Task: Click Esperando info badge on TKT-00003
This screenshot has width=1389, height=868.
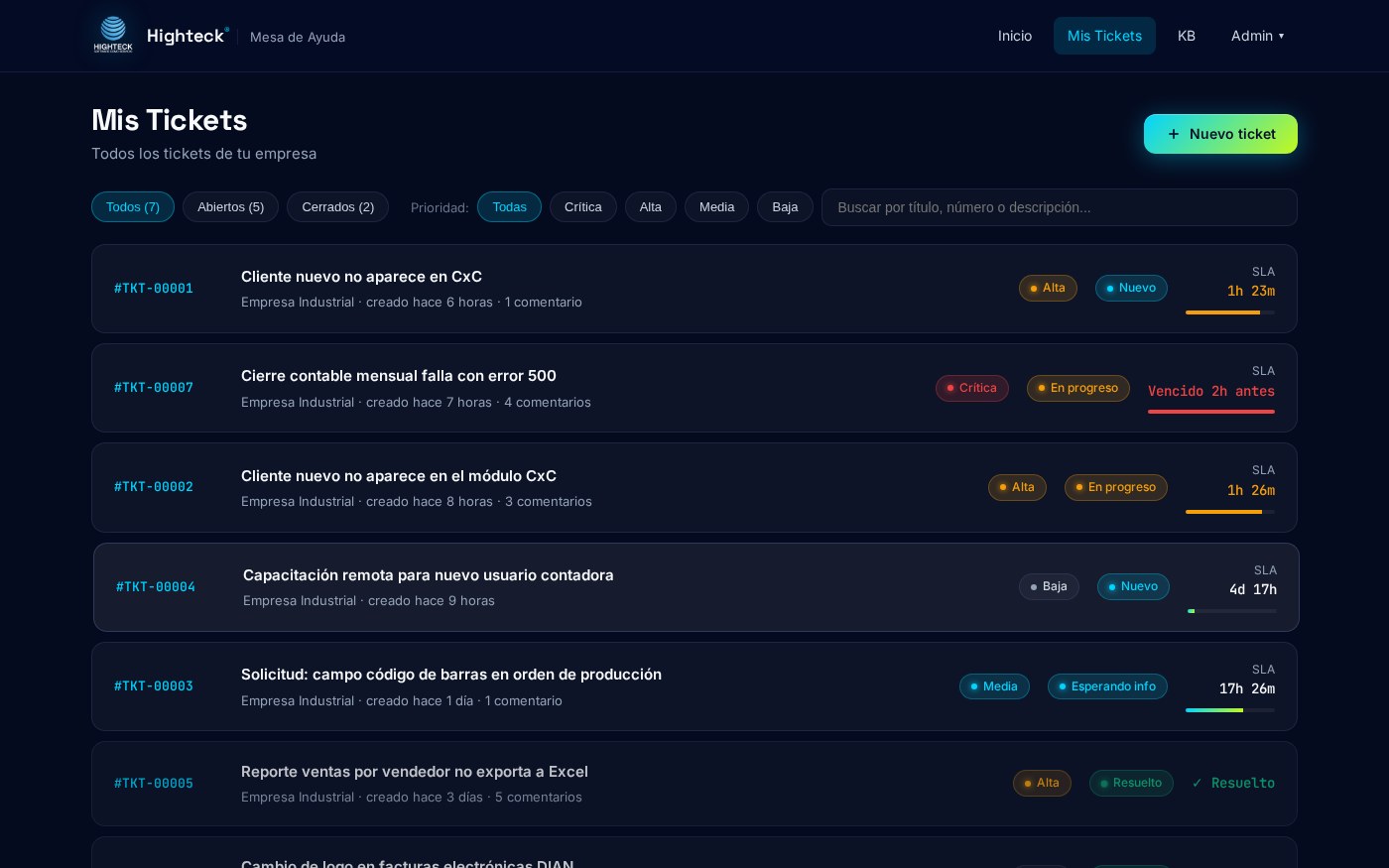Action: [x=1107, y=686]
